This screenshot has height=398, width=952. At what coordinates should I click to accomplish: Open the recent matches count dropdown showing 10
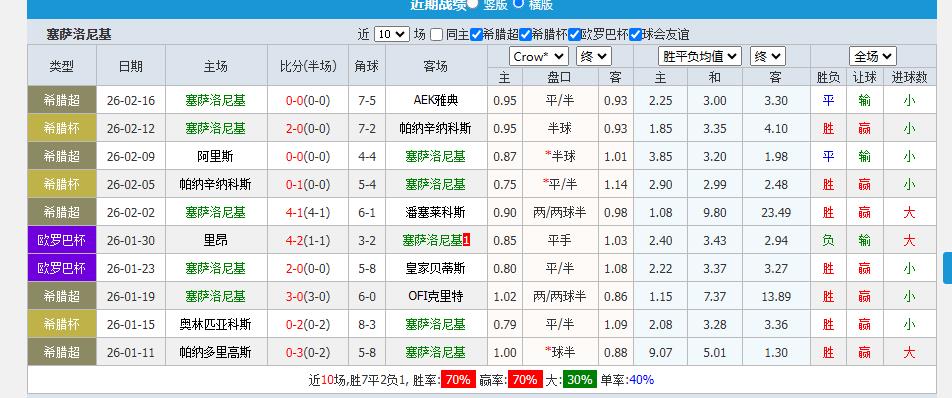[392, 35]
